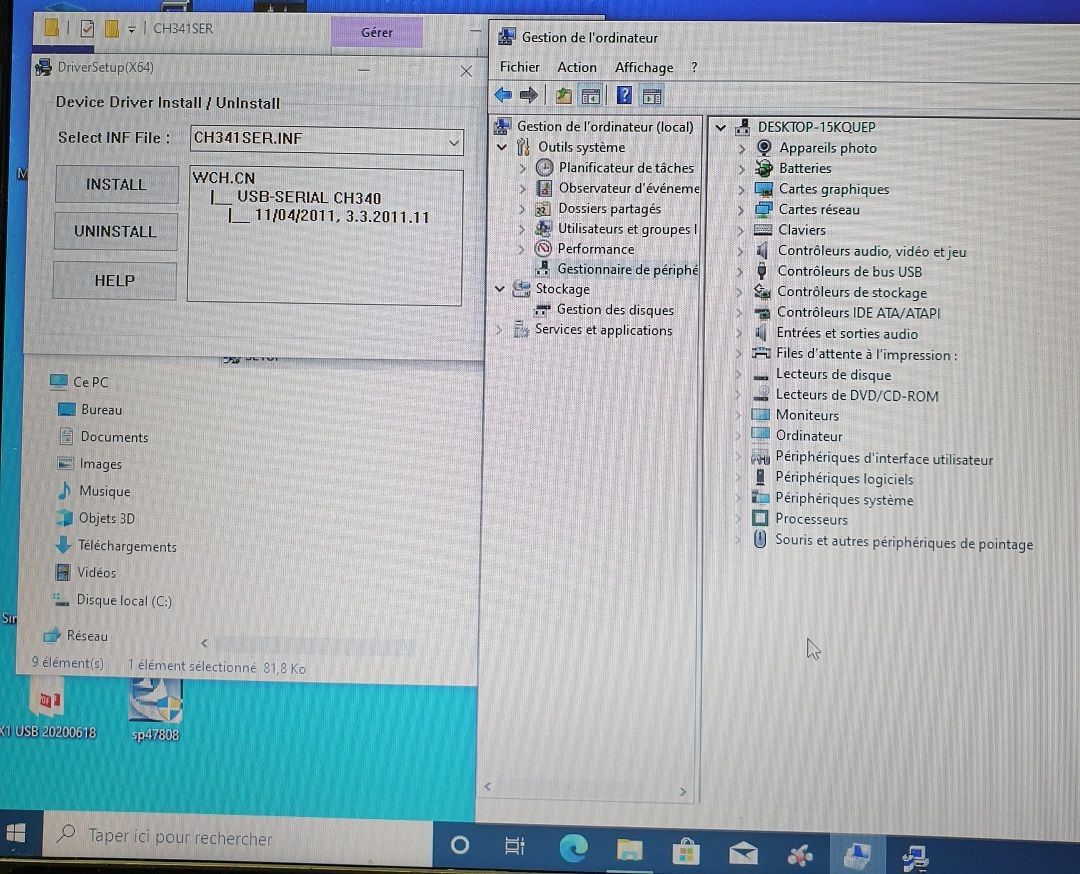Image resolution: width=1080 pixels, height=874 pixels.
Task: Click Cartes réseau device category icon
Action: click(763, 209)
